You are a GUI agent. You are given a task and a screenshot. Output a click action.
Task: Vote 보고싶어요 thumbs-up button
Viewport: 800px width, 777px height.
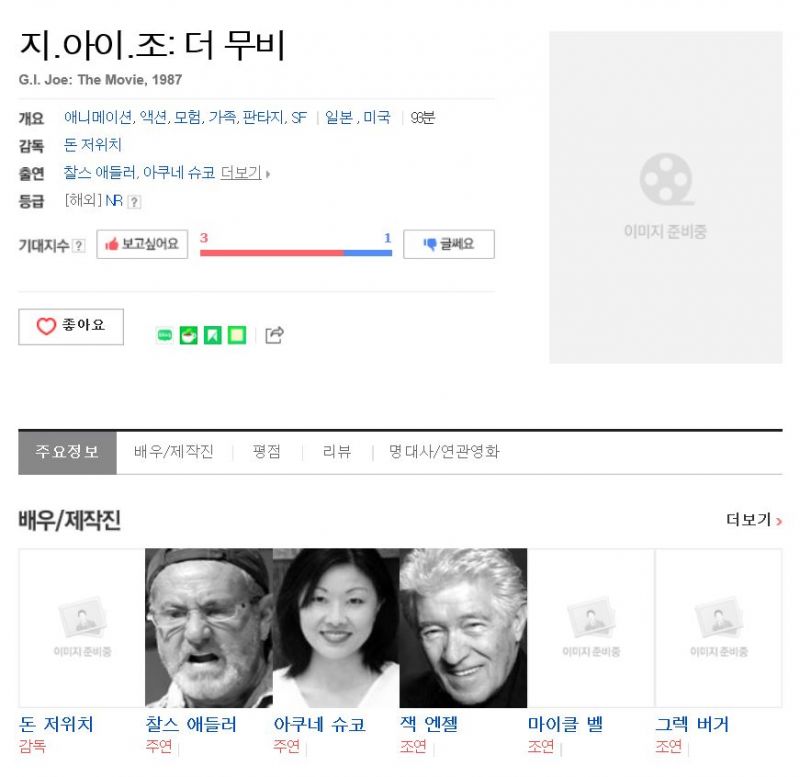(x=142, y=244)
